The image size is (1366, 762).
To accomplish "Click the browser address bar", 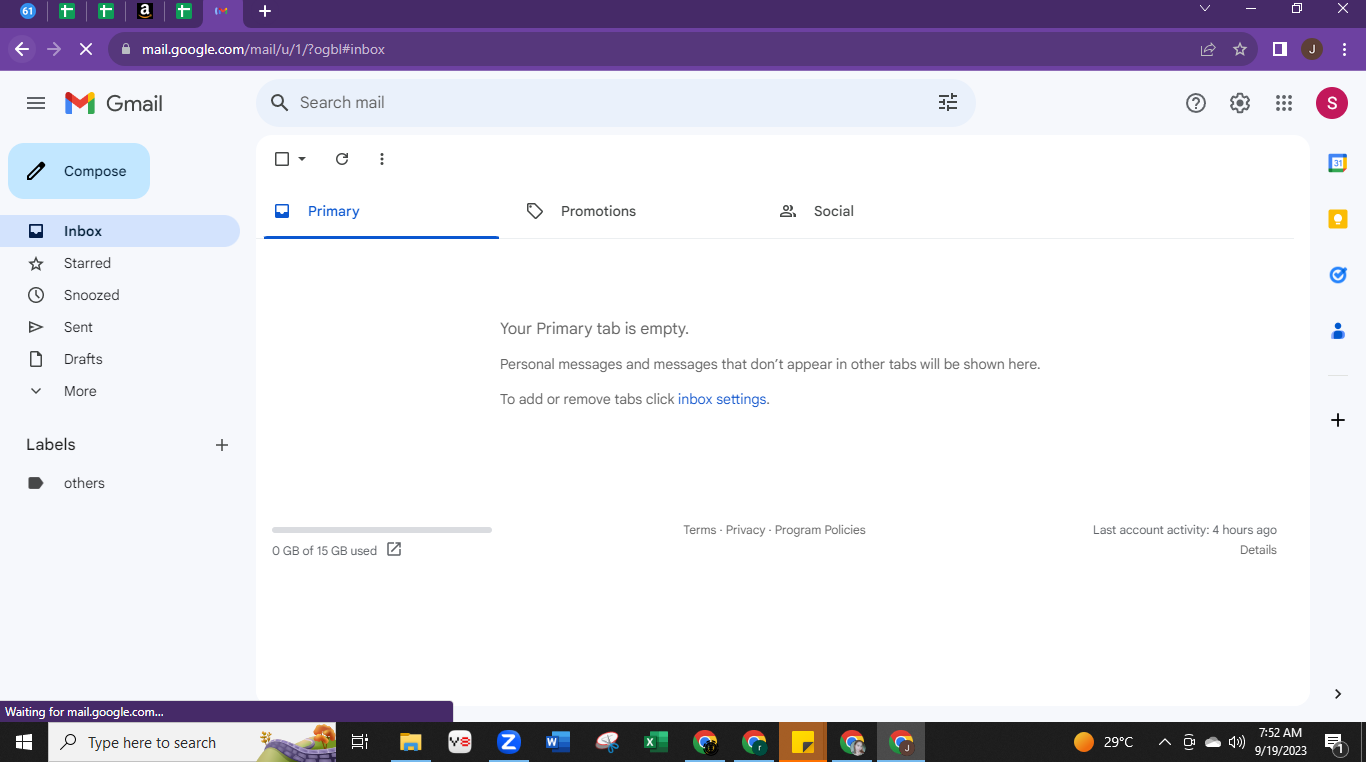I will [x=650, y=49].
